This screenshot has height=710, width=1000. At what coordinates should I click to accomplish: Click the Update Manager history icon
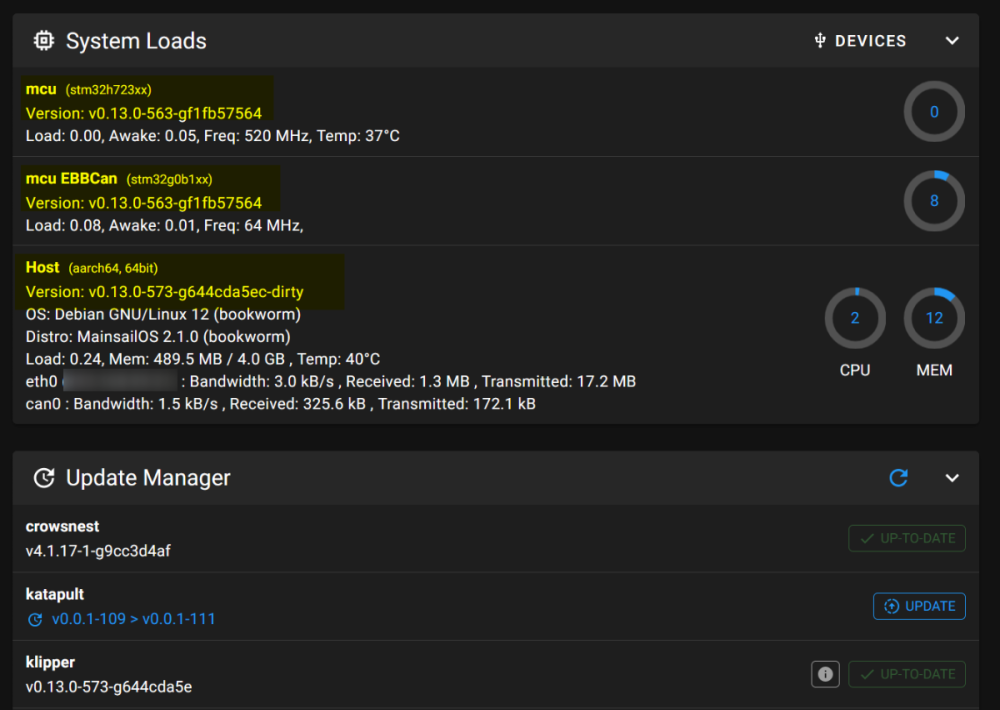(43, 478)
